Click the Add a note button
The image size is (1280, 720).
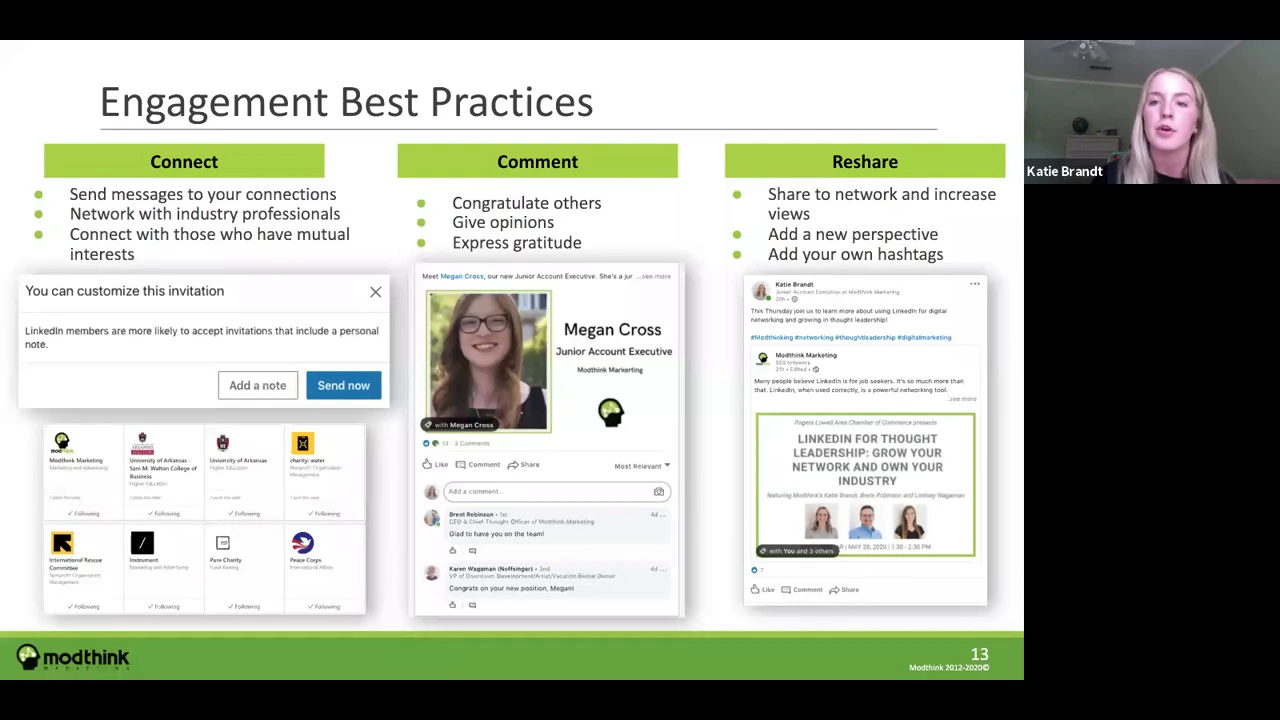257,385
